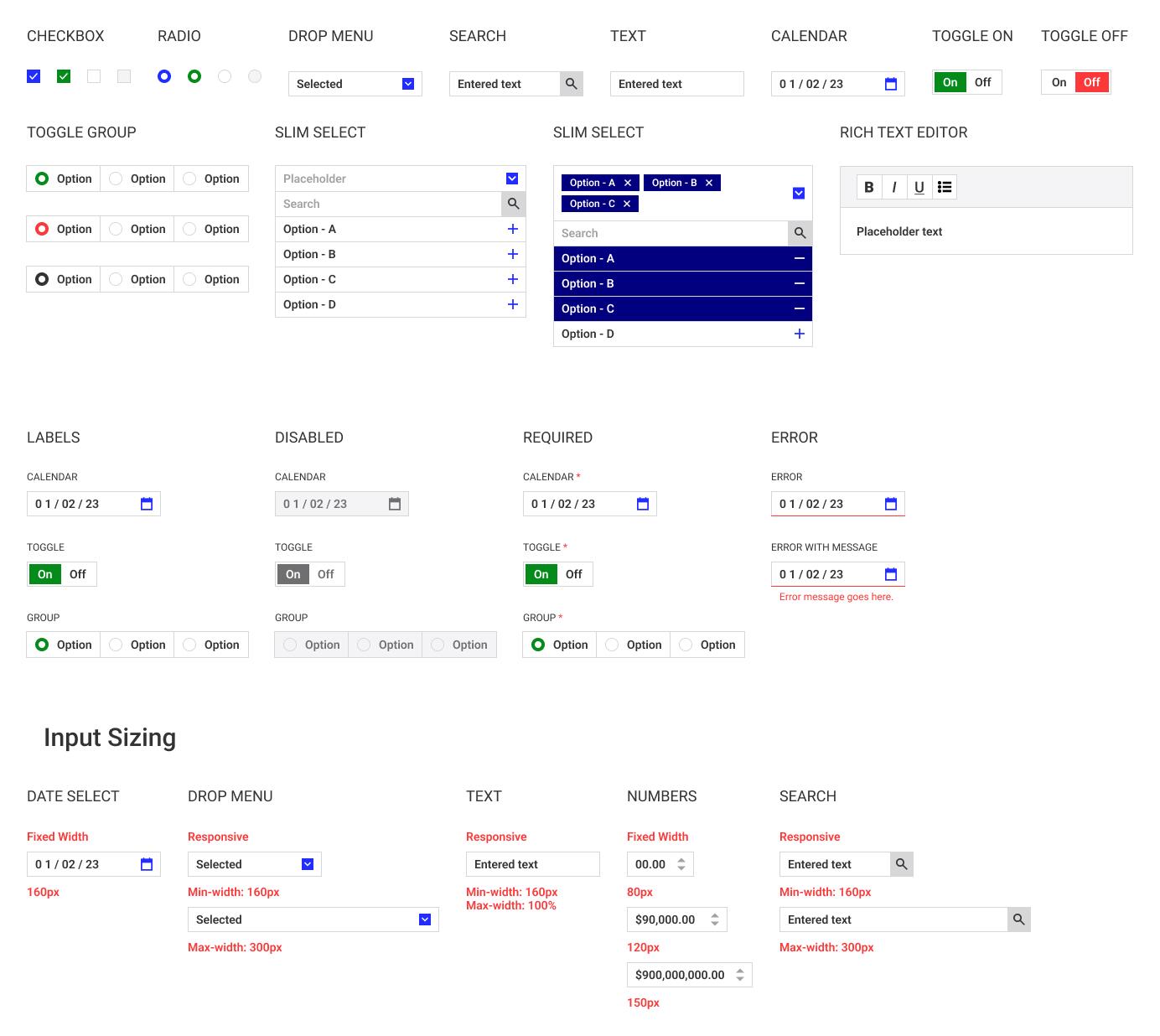The height and width of the screenshot is (1036, 1160).
Task: Add Option - C with plus icon
Action: (513, 279)
